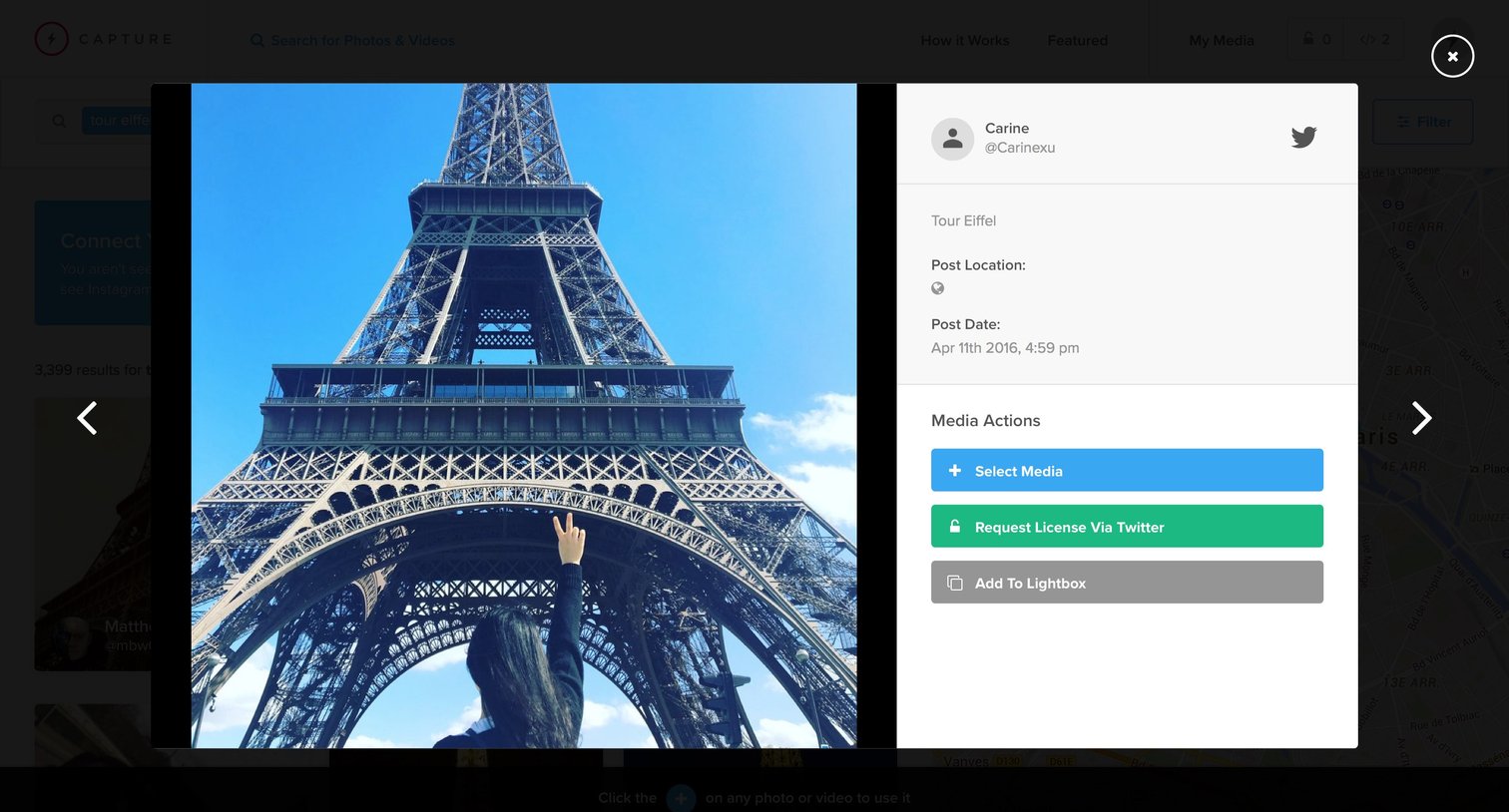The width and height of the screenshot is (1509, 812).
Task: Select Media with blue button
Action: [x=1127, y=470]
